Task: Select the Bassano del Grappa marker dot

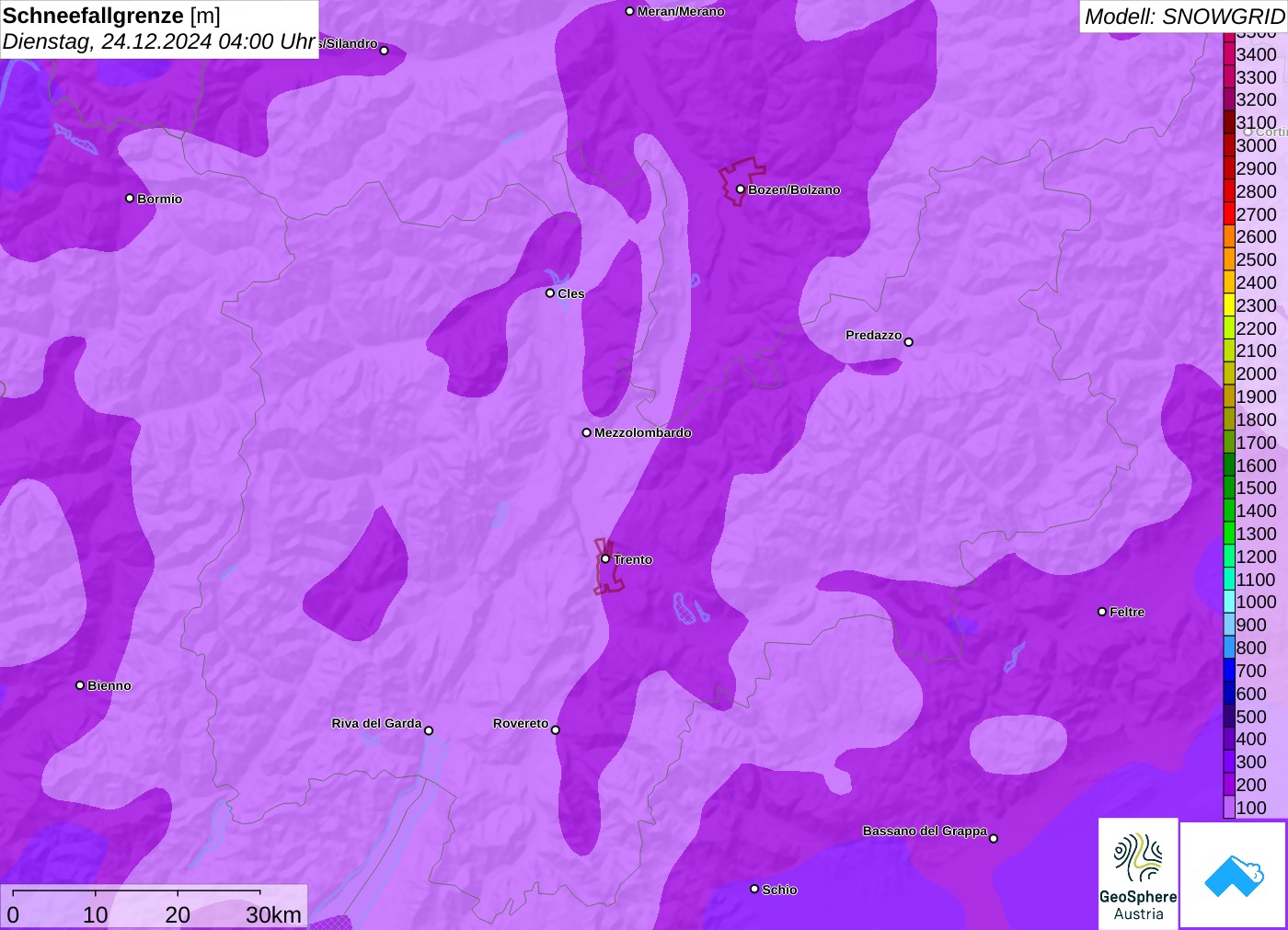Action: coord(994,838)
